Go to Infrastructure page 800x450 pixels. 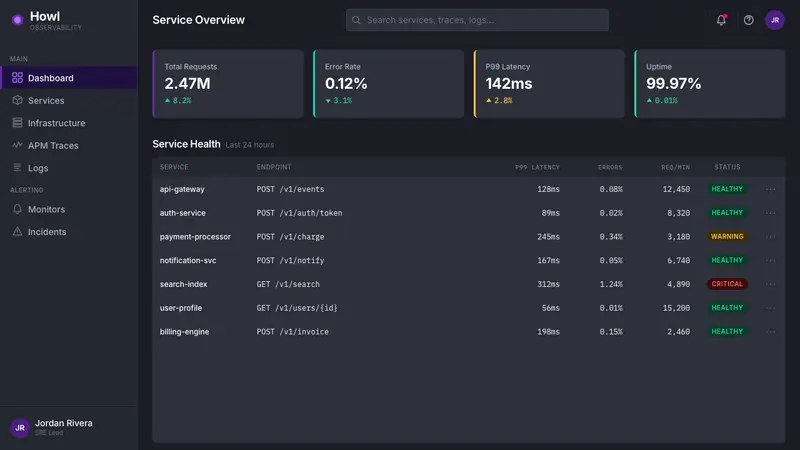(68, 123)
